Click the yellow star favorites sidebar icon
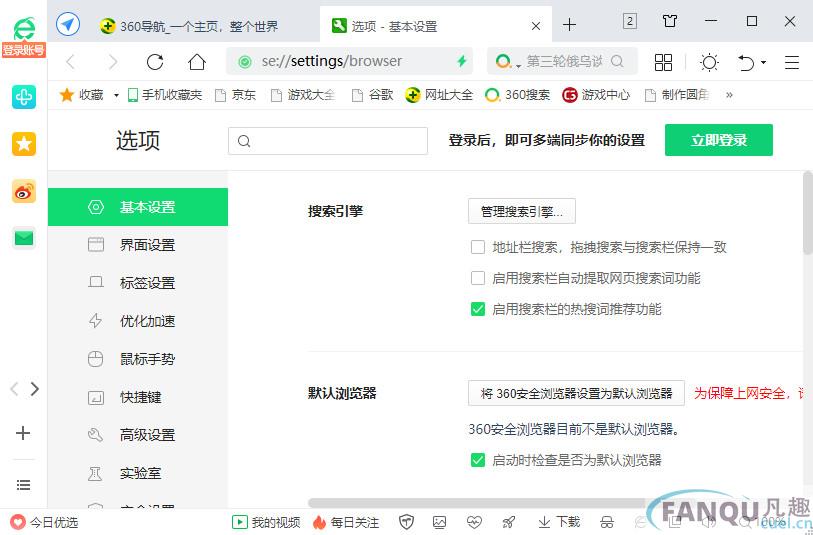 (x=24, y=144)
